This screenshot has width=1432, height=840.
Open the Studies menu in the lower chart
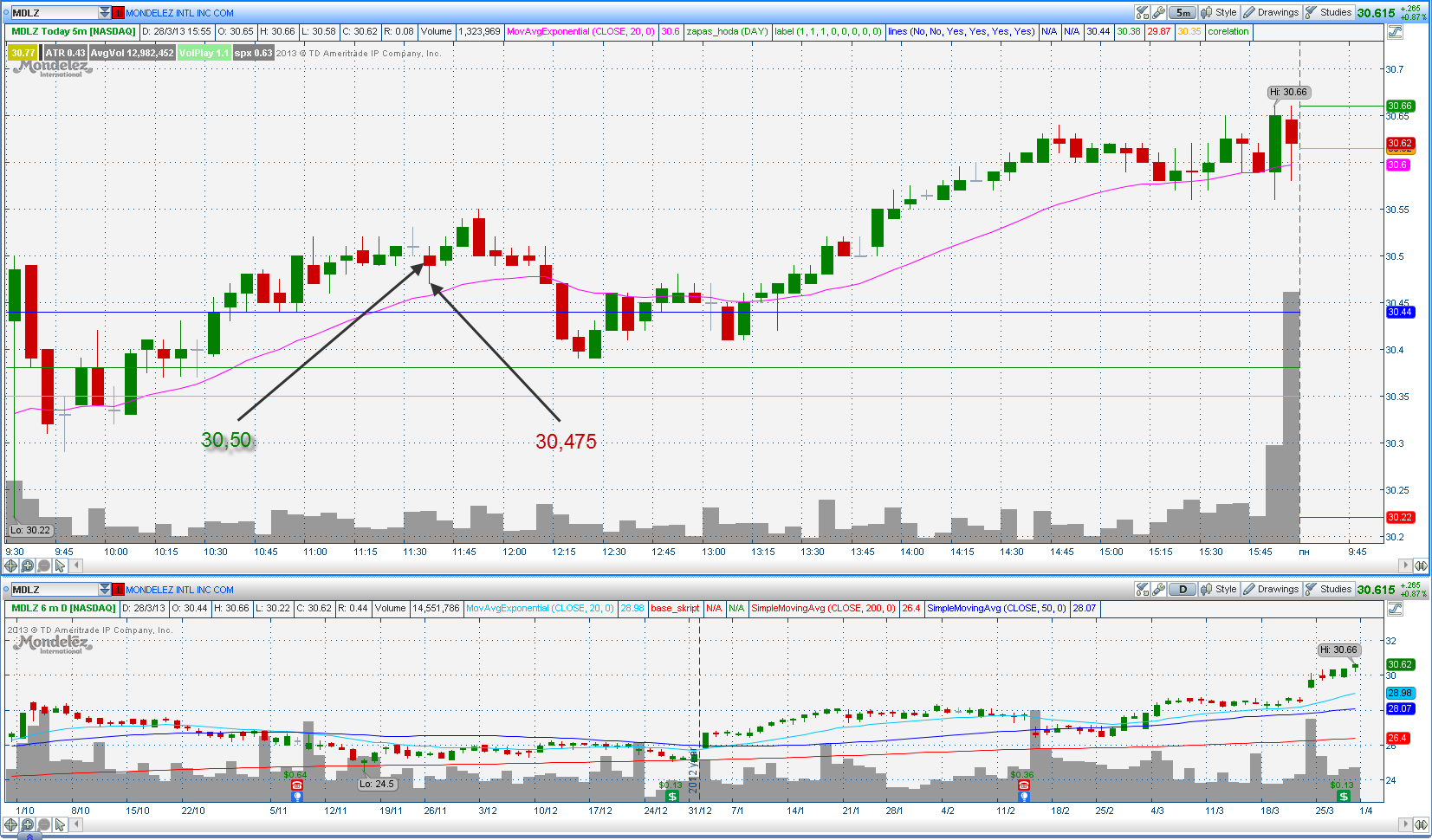(x=1329, y=589)
